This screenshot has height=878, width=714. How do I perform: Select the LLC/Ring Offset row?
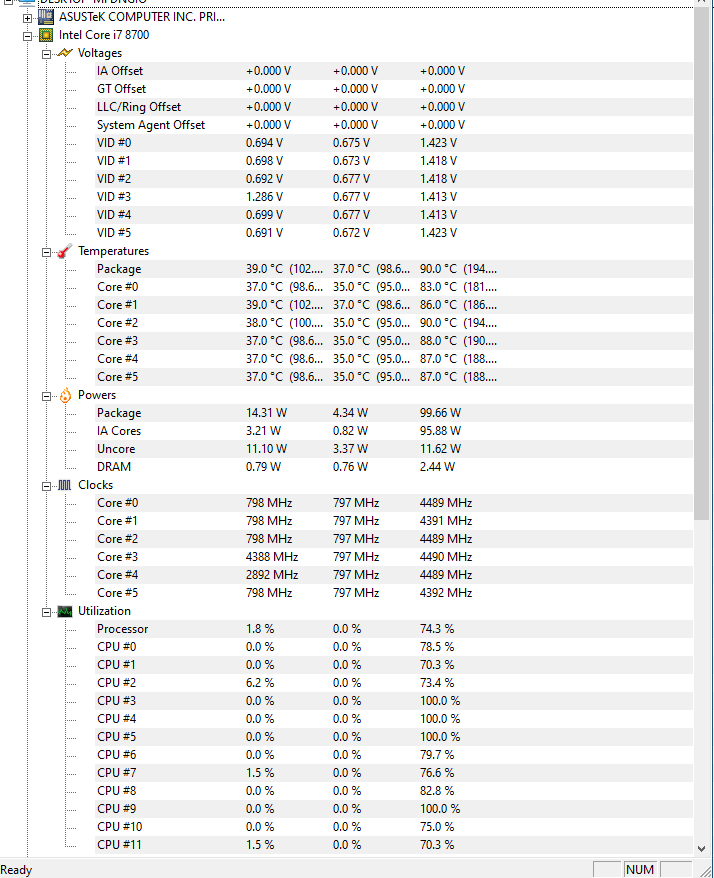tap(394, 107)
